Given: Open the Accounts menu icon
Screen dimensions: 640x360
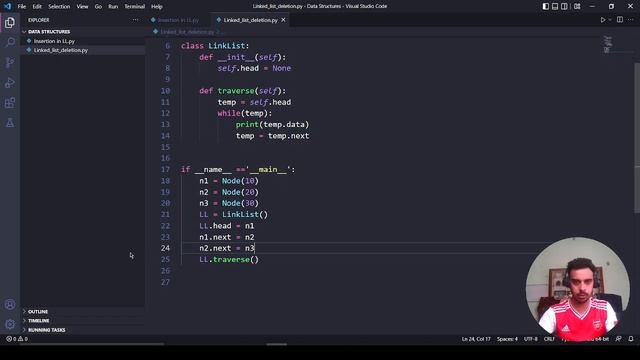Looking at the screenshot, I should [x=10, y=304].
